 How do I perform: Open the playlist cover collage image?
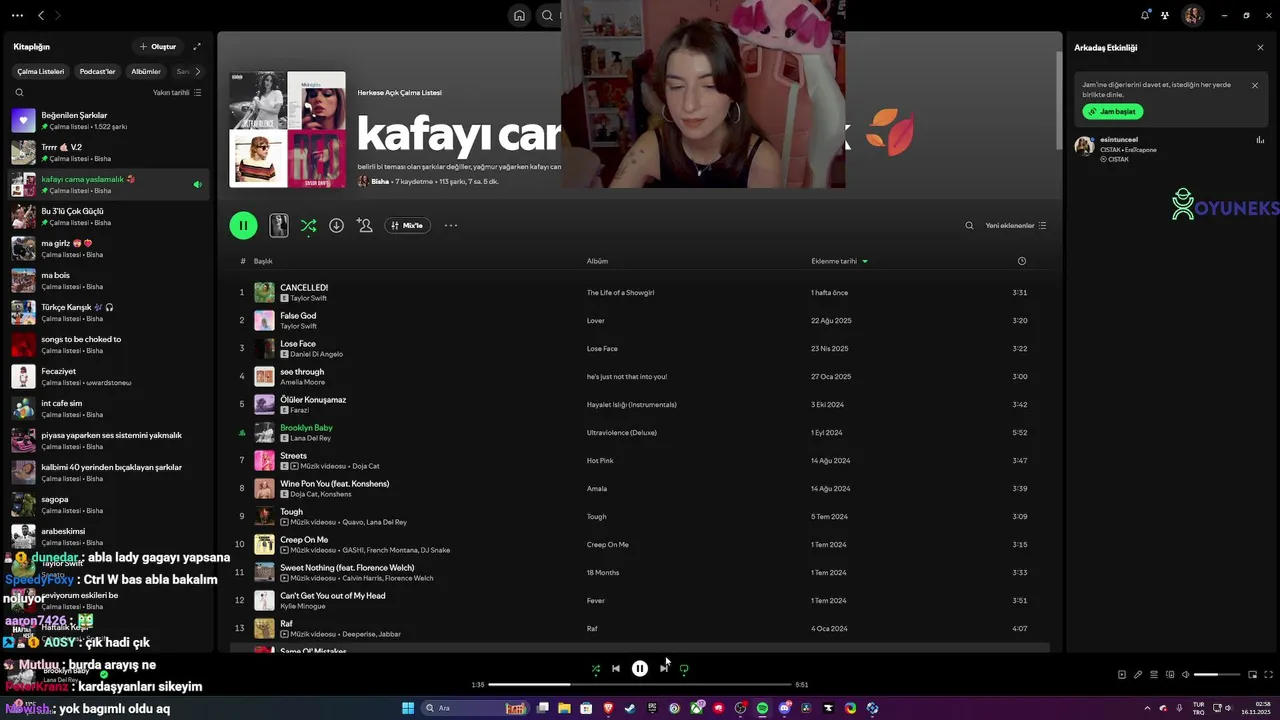pos(288,129)
